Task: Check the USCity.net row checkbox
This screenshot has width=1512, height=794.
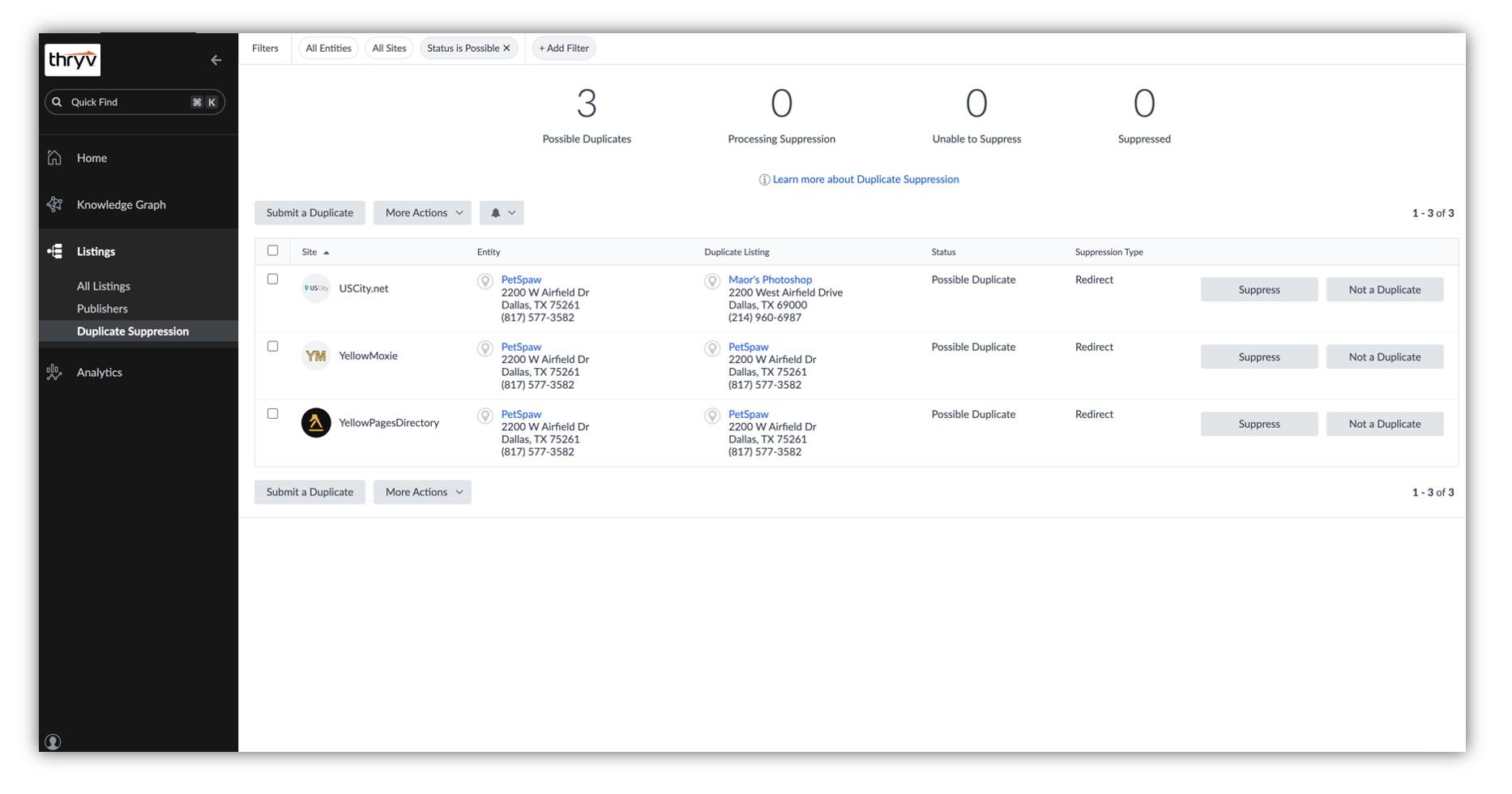Action: (x=273, y=280)
